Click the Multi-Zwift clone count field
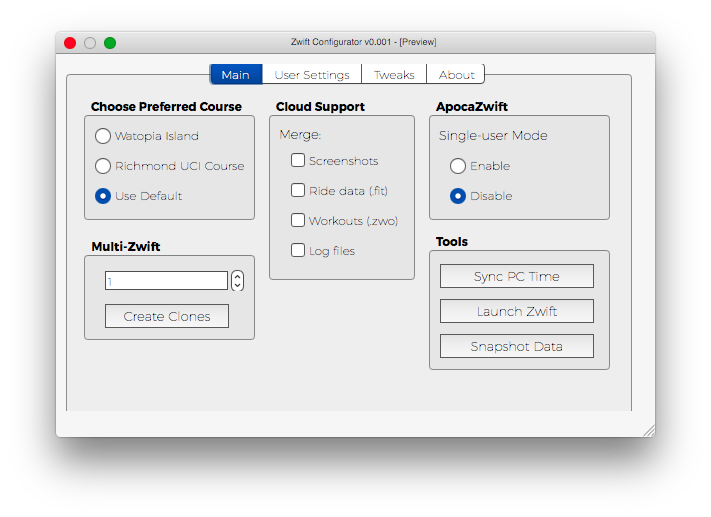This screenshot has height=517, width=711. [x=166, y=281]
